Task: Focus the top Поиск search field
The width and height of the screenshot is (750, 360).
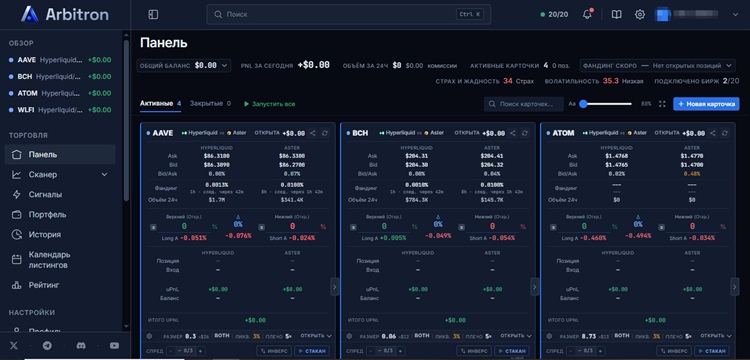Action: 349,14
